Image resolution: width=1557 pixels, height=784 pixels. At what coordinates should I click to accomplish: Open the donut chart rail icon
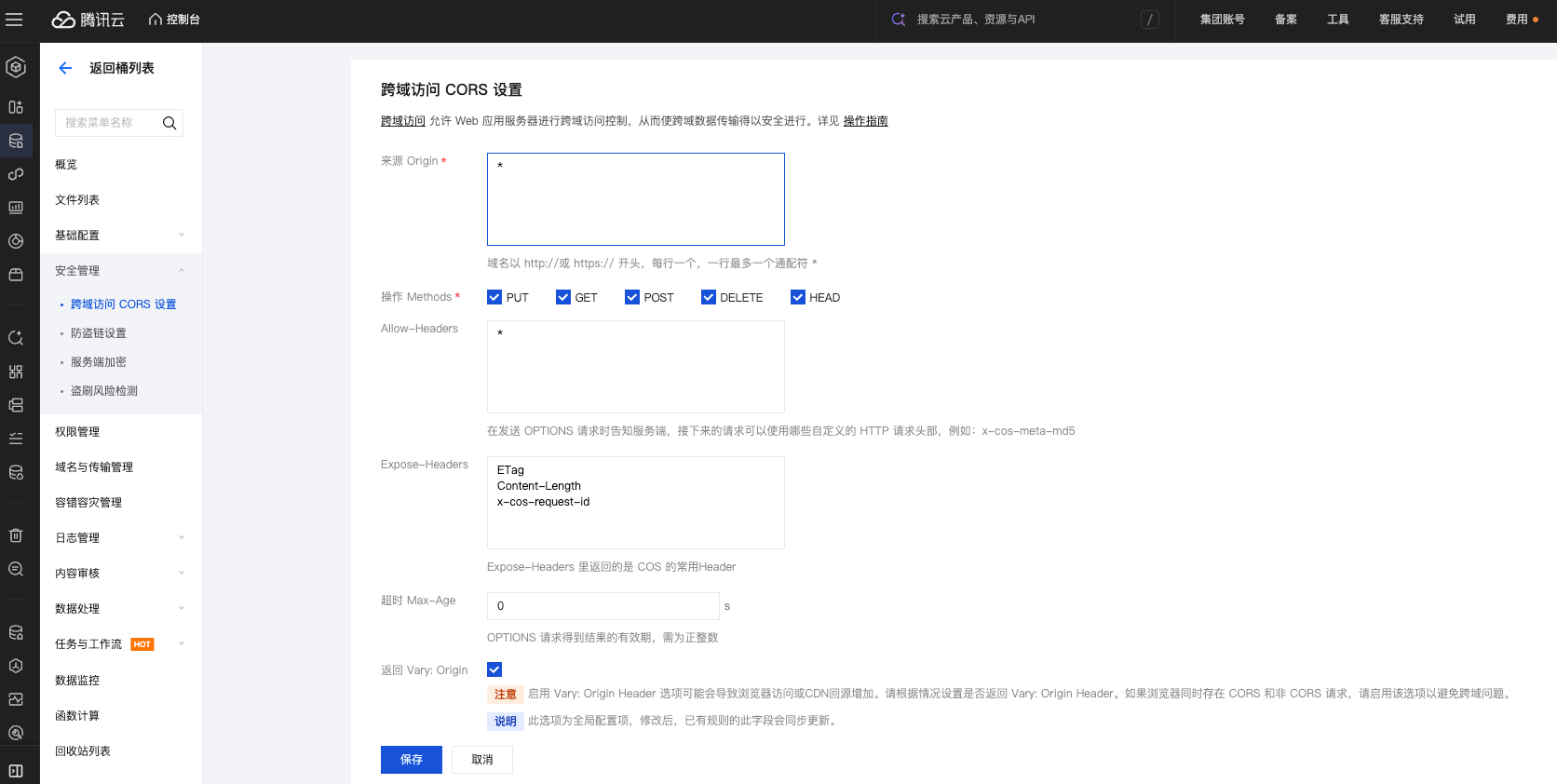click(16, 241)
